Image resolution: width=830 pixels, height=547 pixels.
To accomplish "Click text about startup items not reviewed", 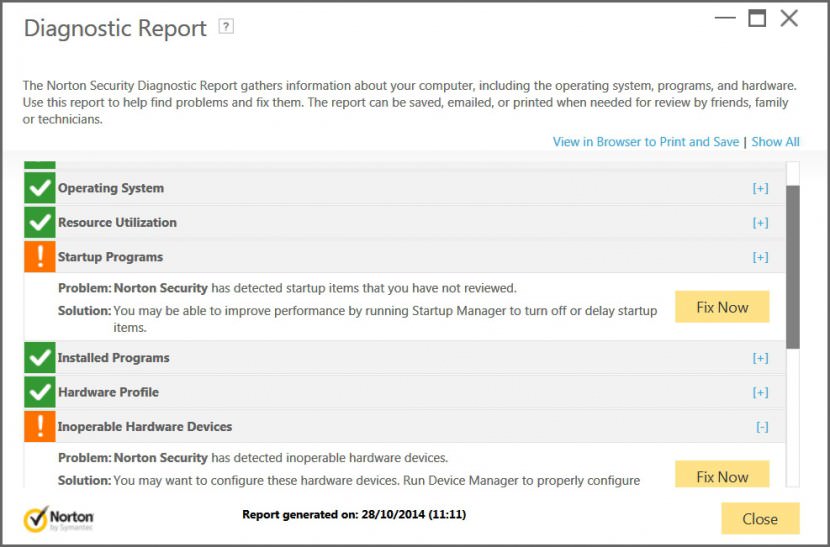I will coord(287,289).
